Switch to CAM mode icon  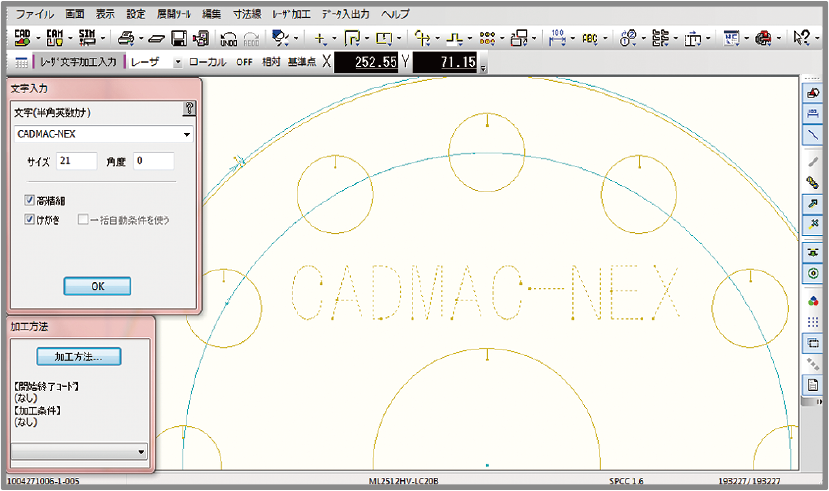pyautogui.click(x=54, y=38)
